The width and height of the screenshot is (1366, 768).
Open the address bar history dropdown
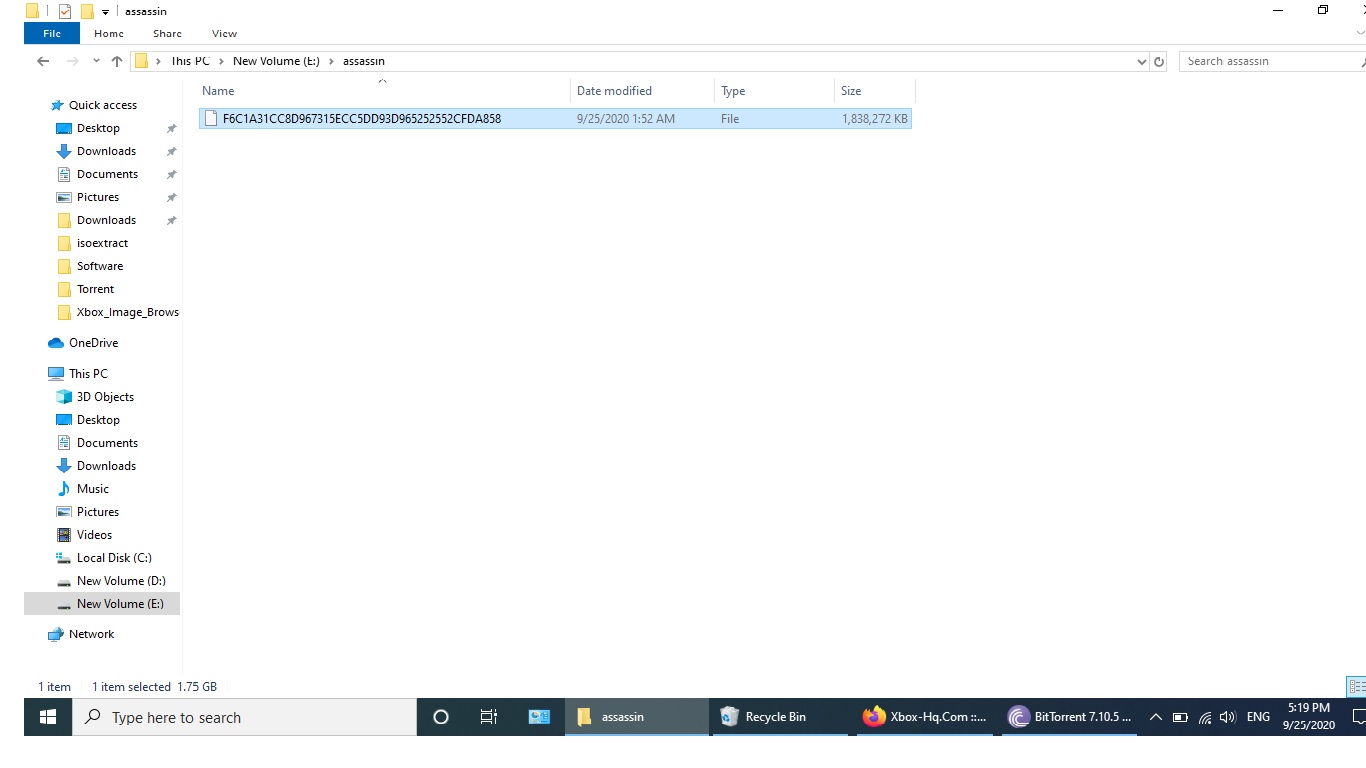point(1142,61)
